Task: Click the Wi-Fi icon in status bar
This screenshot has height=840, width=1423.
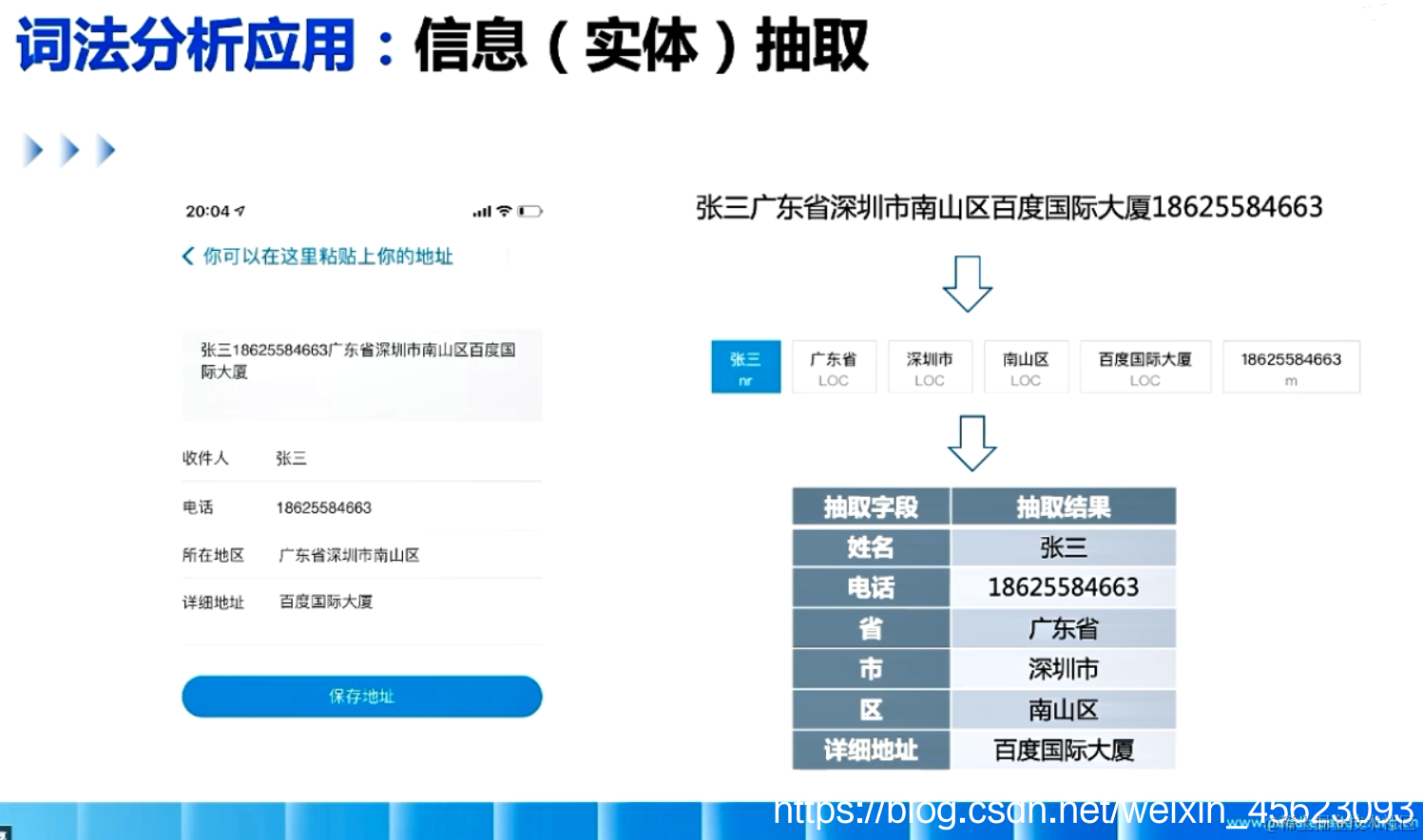Action: coord(502,210)
